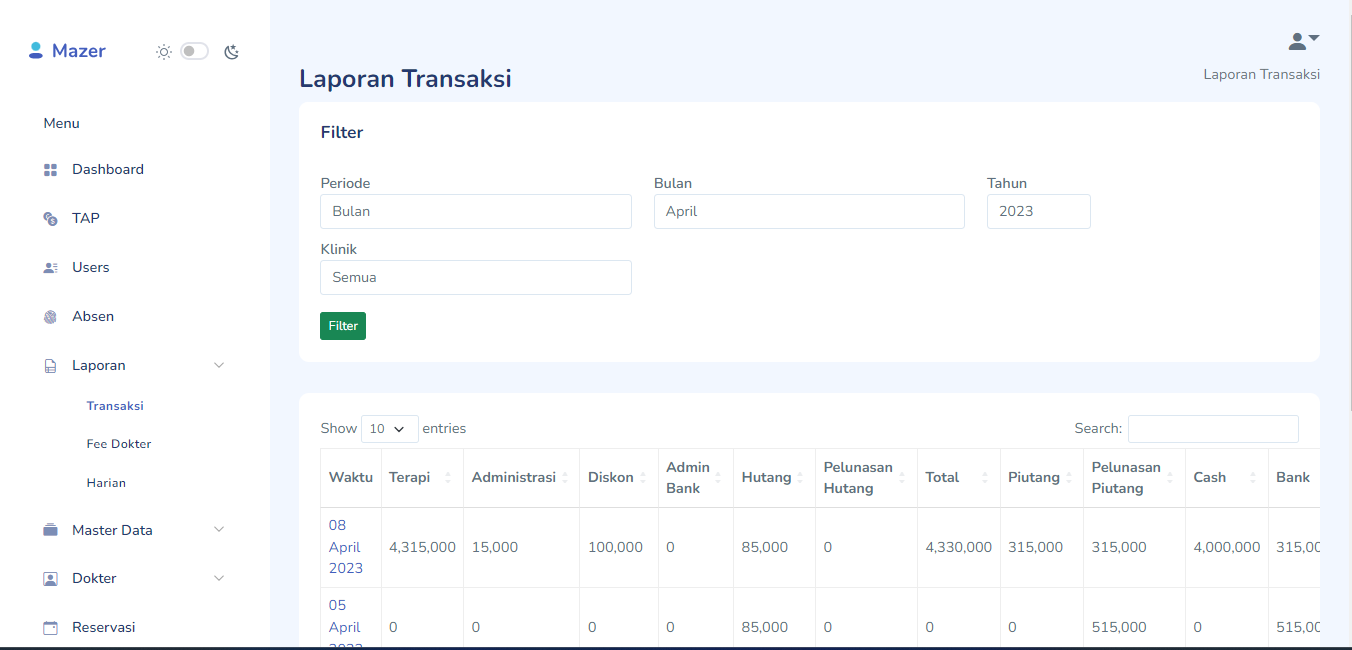This screenshot has width=1352, height=650.
Task: Open the 08 April 2023 link
Action: 345,547
